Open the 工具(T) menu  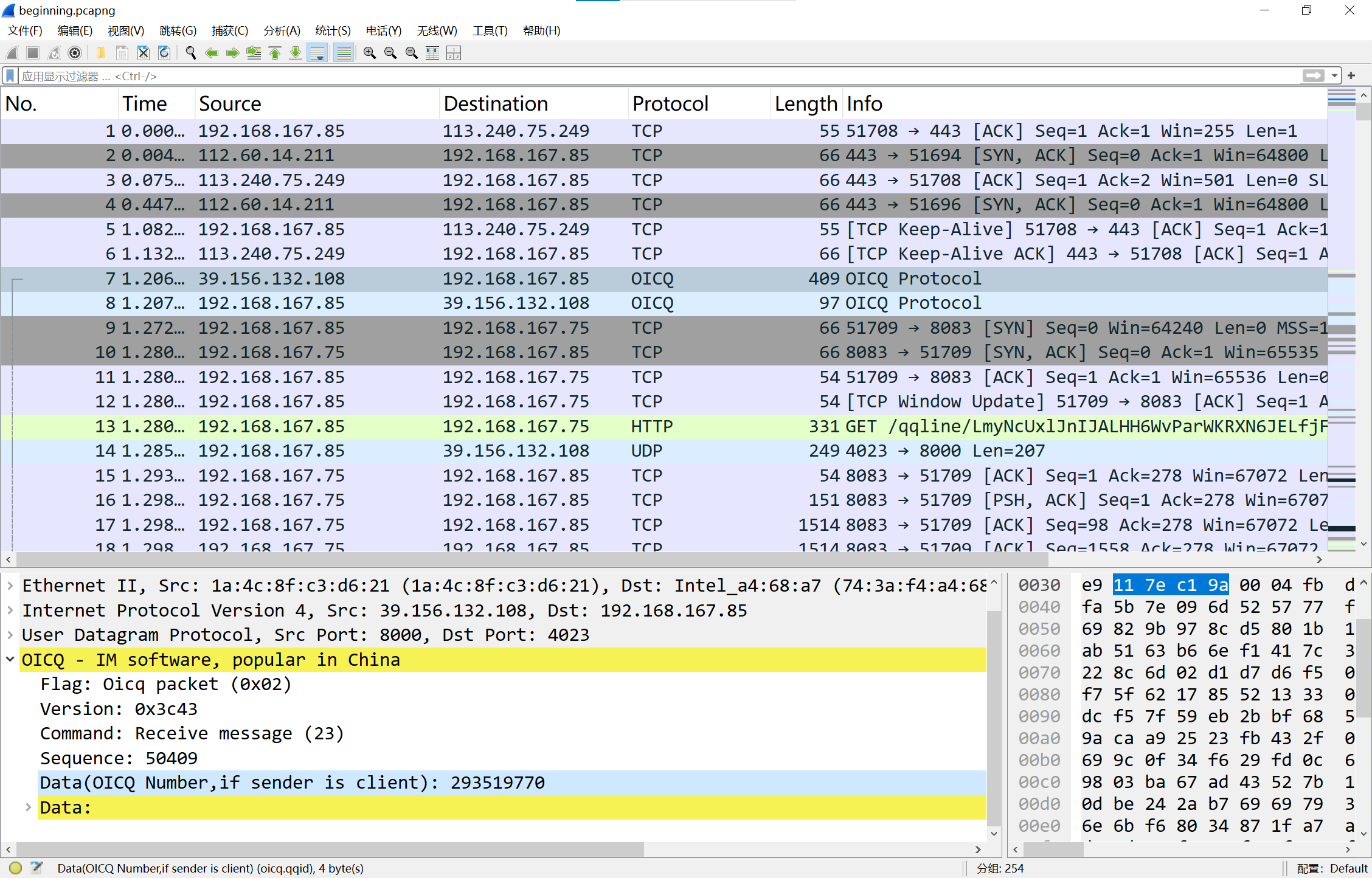490,30
